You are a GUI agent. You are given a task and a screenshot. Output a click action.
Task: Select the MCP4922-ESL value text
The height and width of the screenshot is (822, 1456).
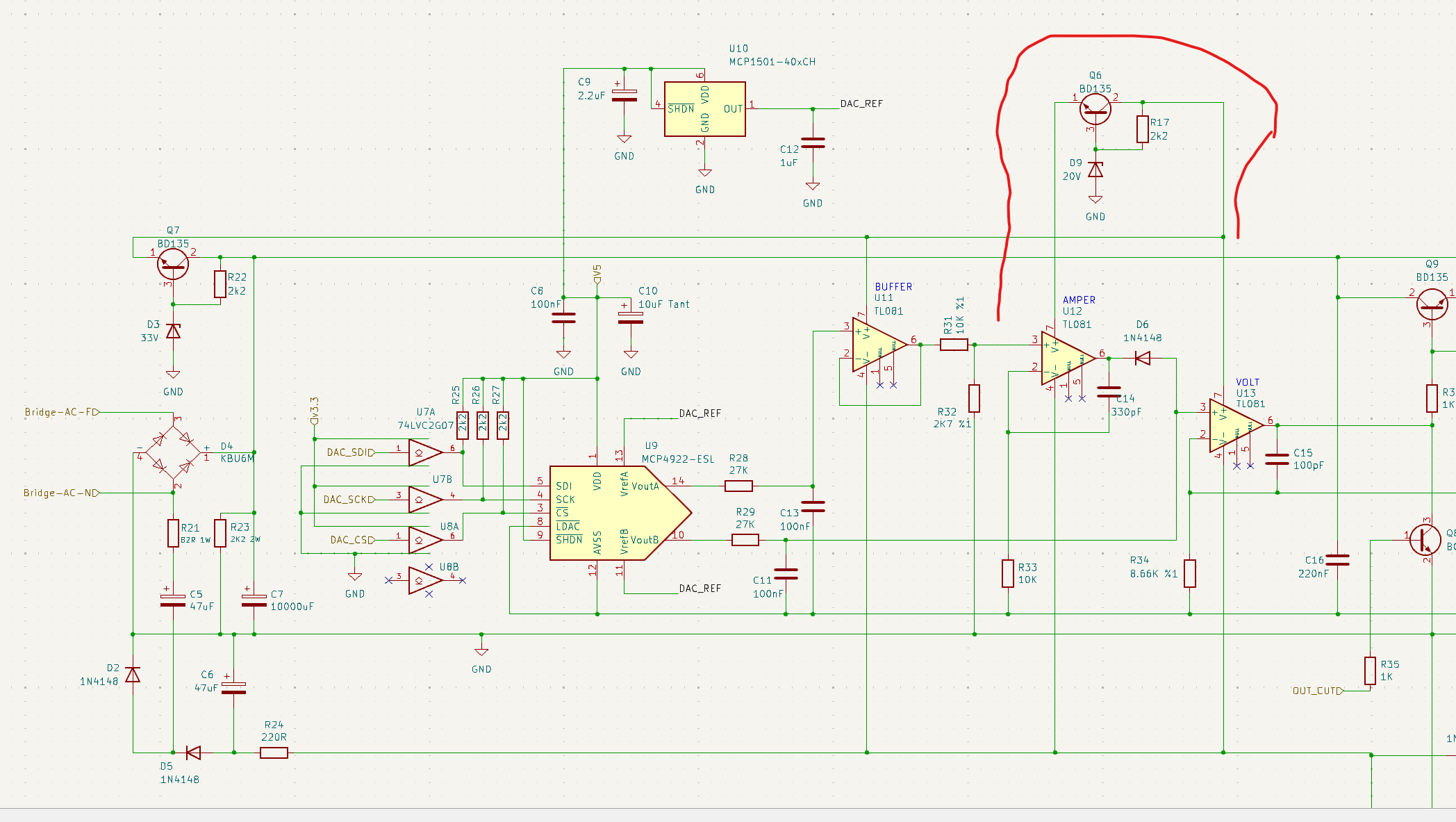click(678, 459)
